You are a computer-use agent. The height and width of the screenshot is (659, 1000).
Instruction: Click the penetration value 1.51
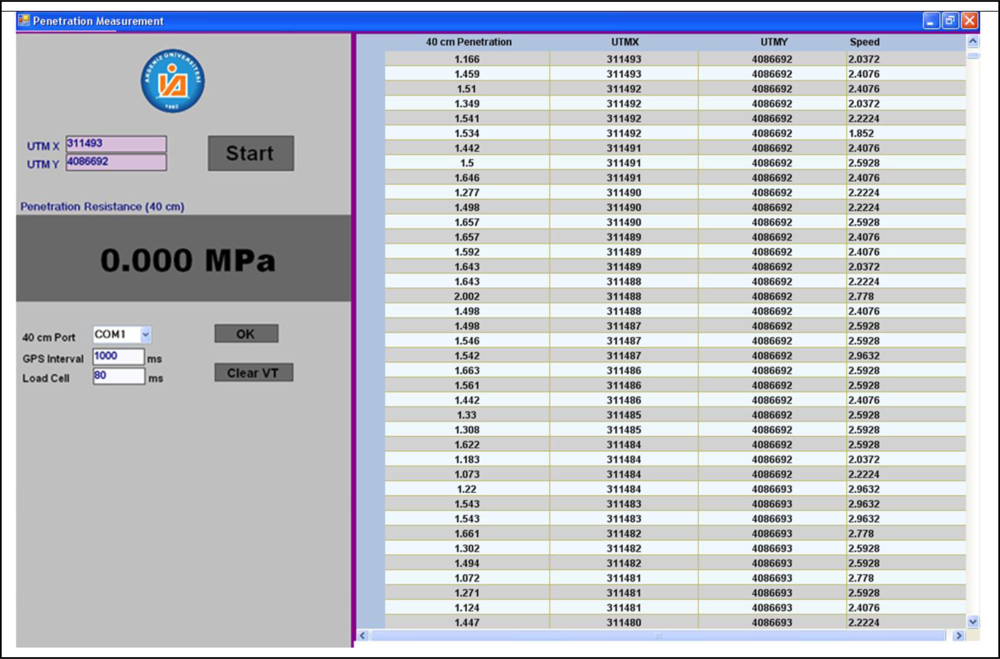[467, 89]
